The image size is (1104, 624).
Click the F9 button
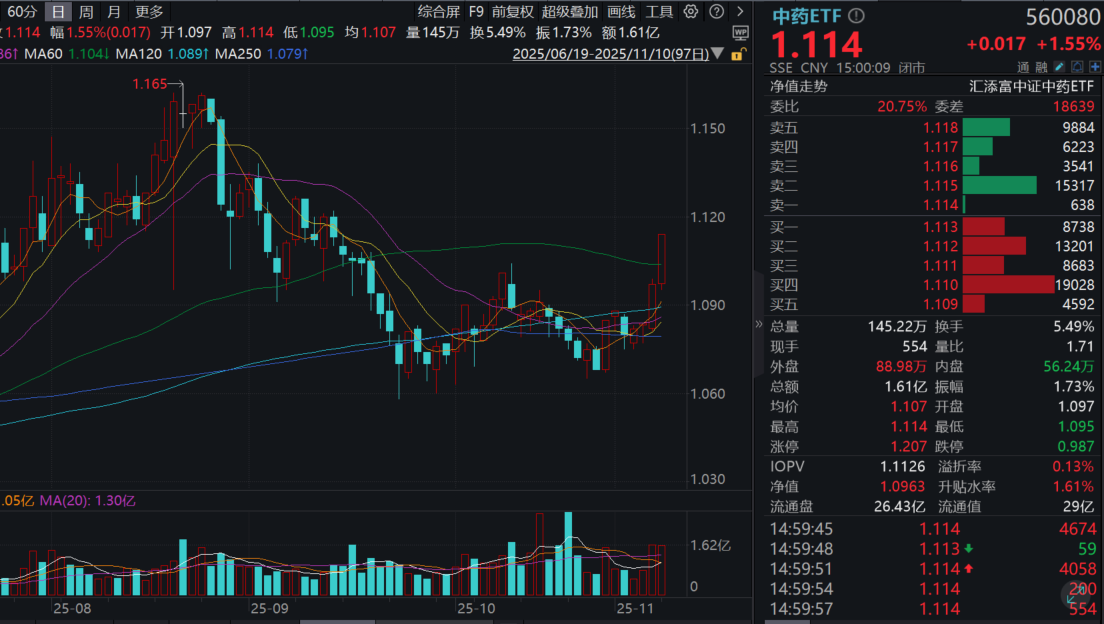(x=477, y=11)
